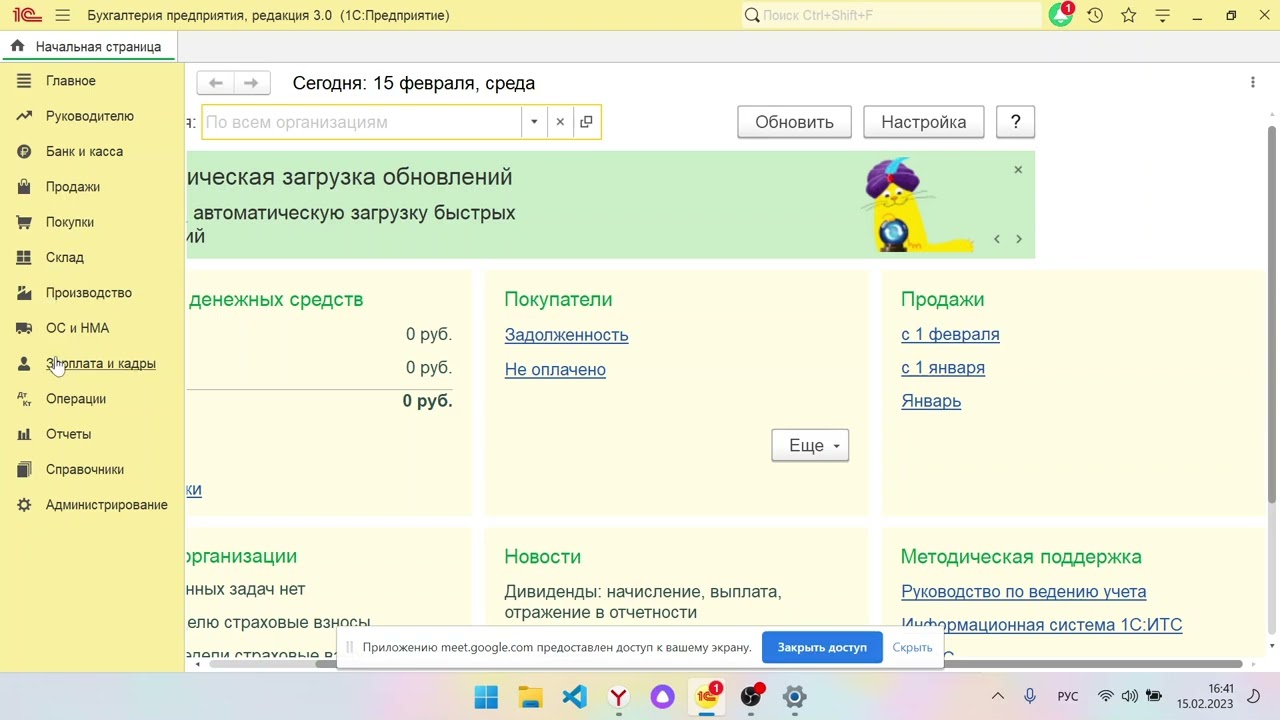Click the Справочники books icon

(24, 469)
